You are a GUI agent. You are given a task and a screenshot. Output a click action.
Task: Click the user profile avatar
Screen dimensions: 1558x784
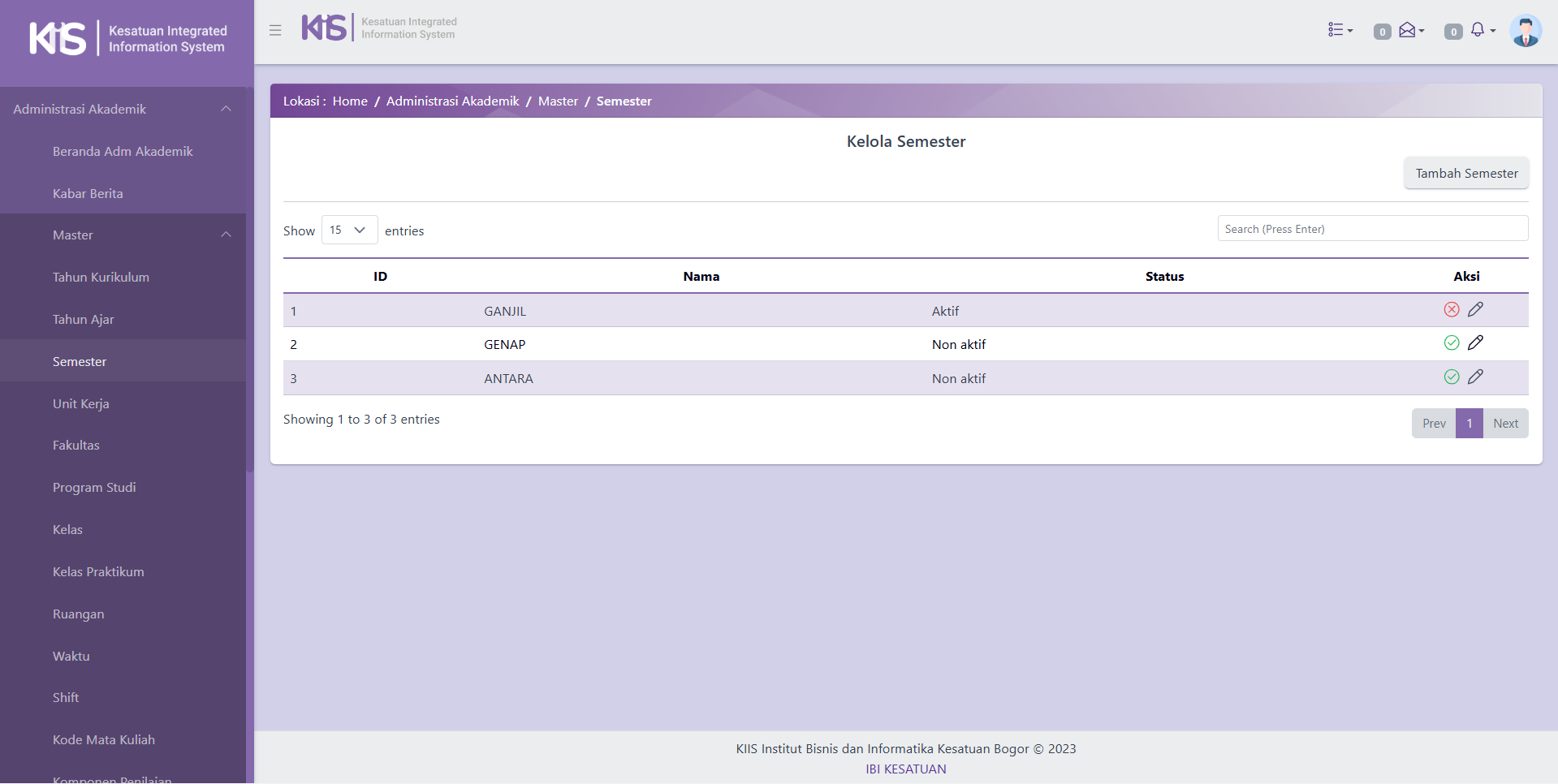point(1525,32)
